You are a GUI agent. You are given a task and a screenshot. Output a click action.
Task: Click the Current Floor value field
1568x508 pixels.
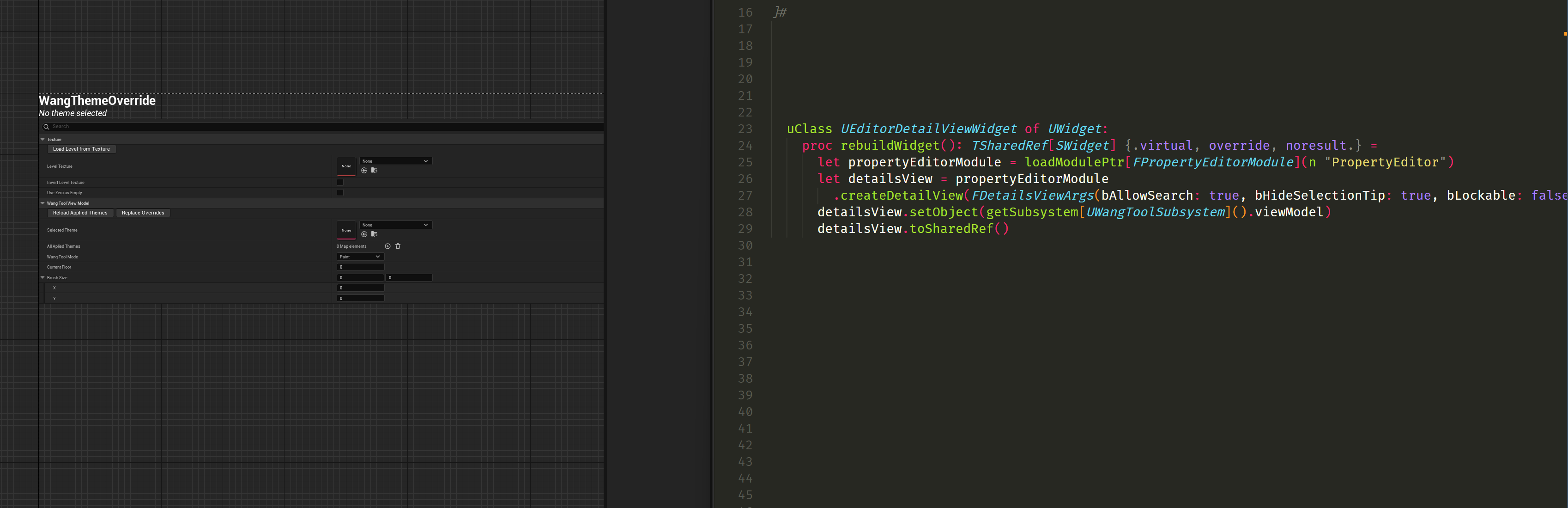coord(360,267)
